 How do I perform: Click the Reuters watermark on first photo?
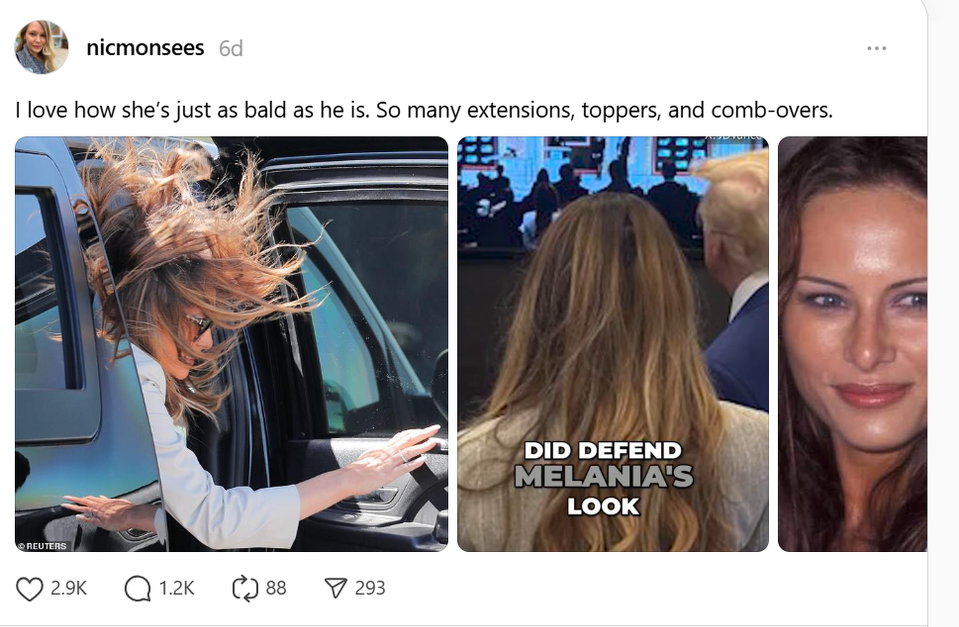point(42,546)
